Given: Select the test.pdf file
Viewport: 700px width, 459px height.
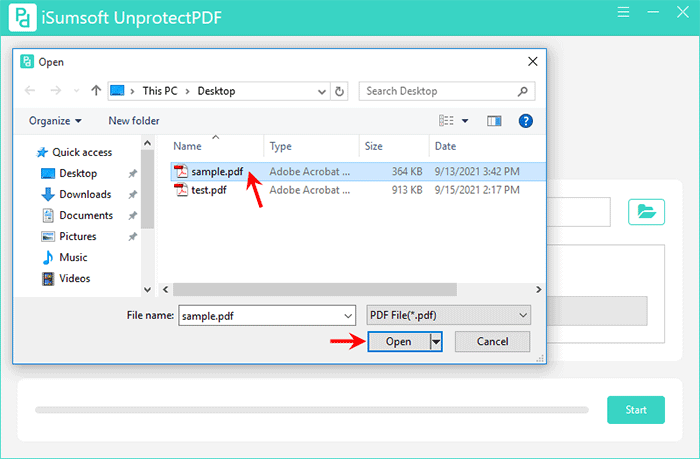Looking at the screenshot, I should (x=358, y=190).
